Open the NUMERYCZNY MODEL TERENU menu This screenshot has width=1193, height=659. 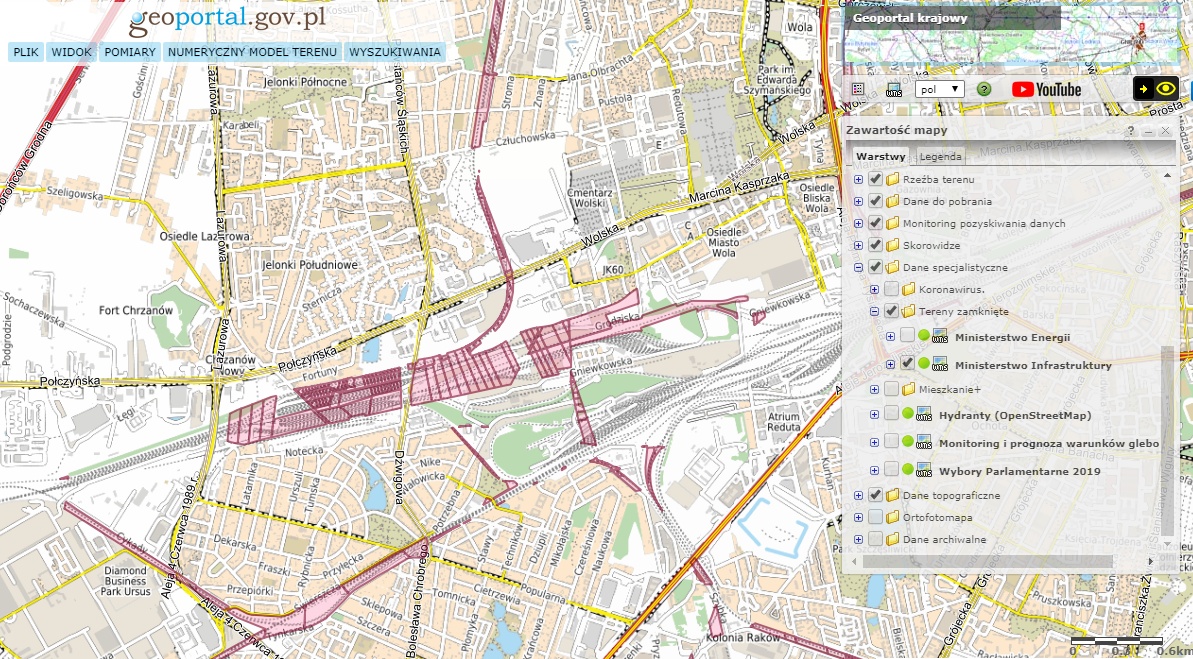[252, 52]
